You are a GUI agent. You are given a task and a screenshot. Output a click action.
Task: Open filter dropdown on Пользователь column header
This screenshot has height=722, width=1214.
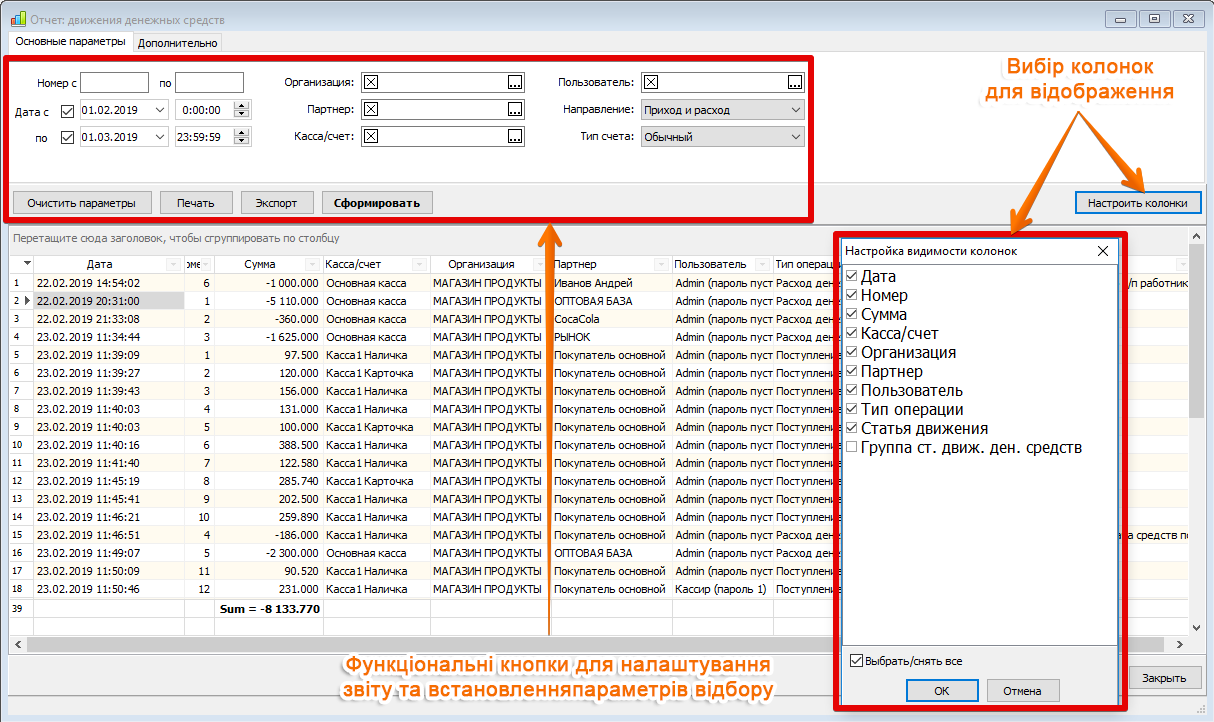[763, 264]
